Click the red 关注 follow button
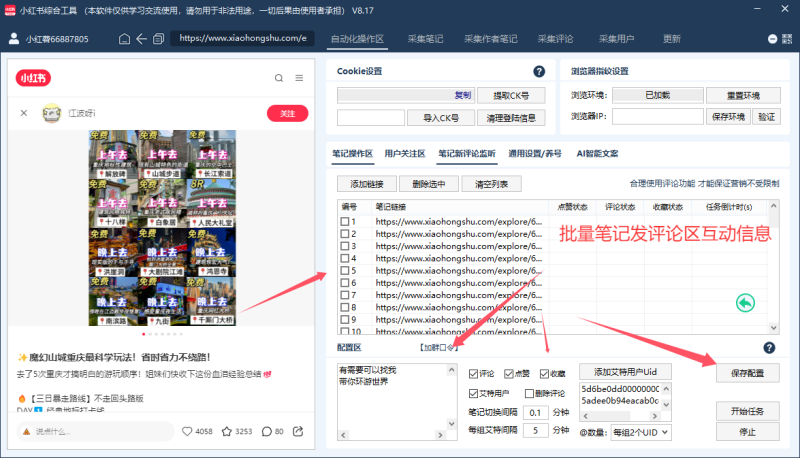 [x=287, y=113]
